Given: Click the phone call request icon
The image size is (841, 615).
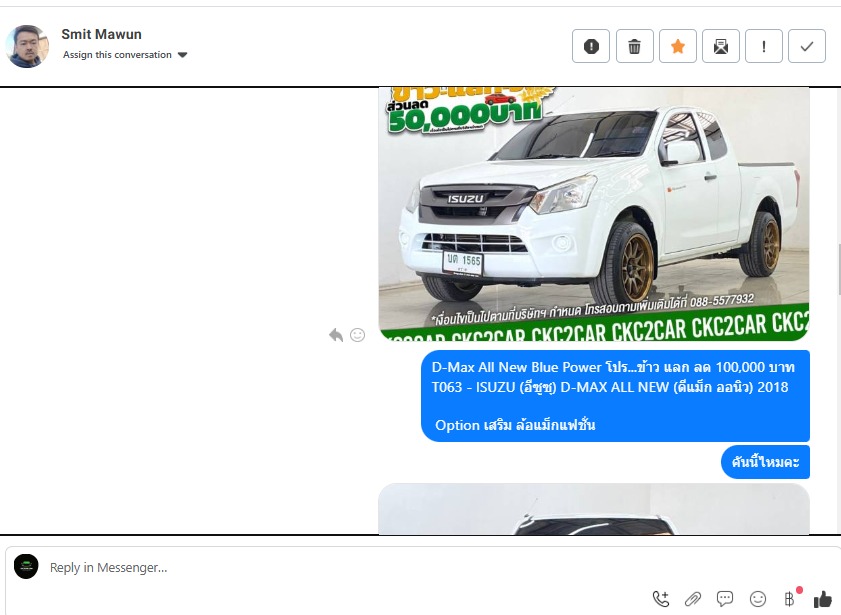Looking at the screenshot, I should [661, 599].
